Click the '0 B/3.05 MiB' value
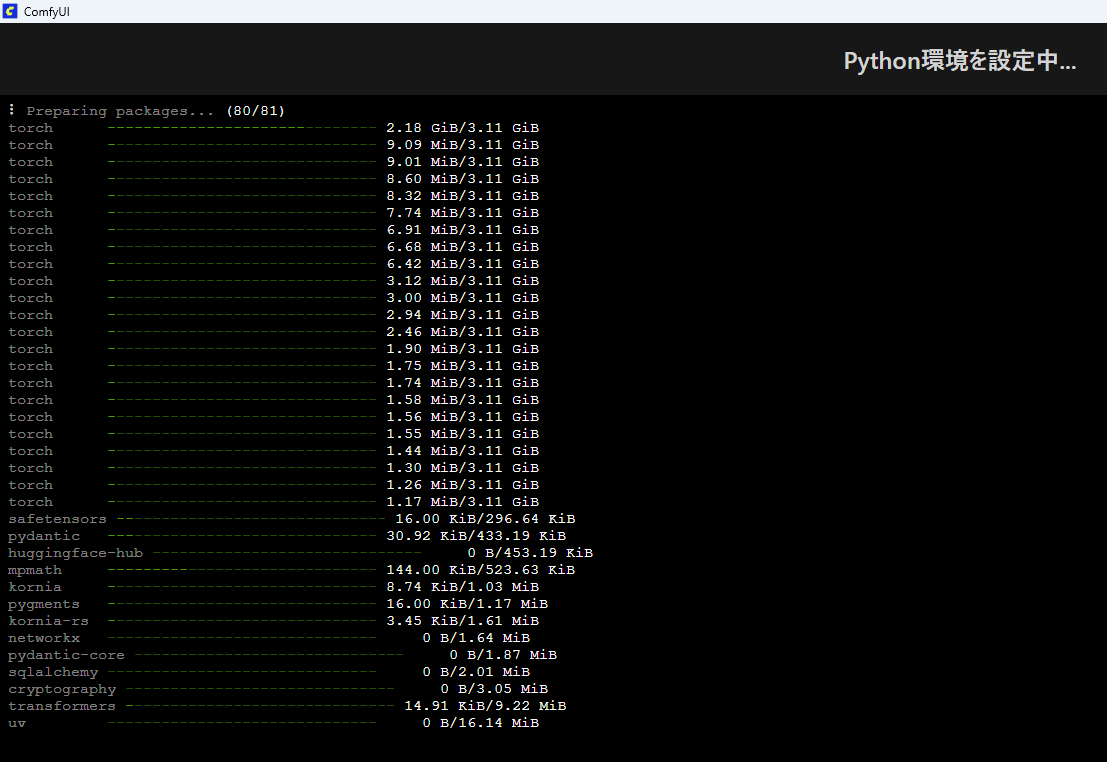The height and width of the screenshot is (762, 1107). pyautogui.click(x=494, y=689)
